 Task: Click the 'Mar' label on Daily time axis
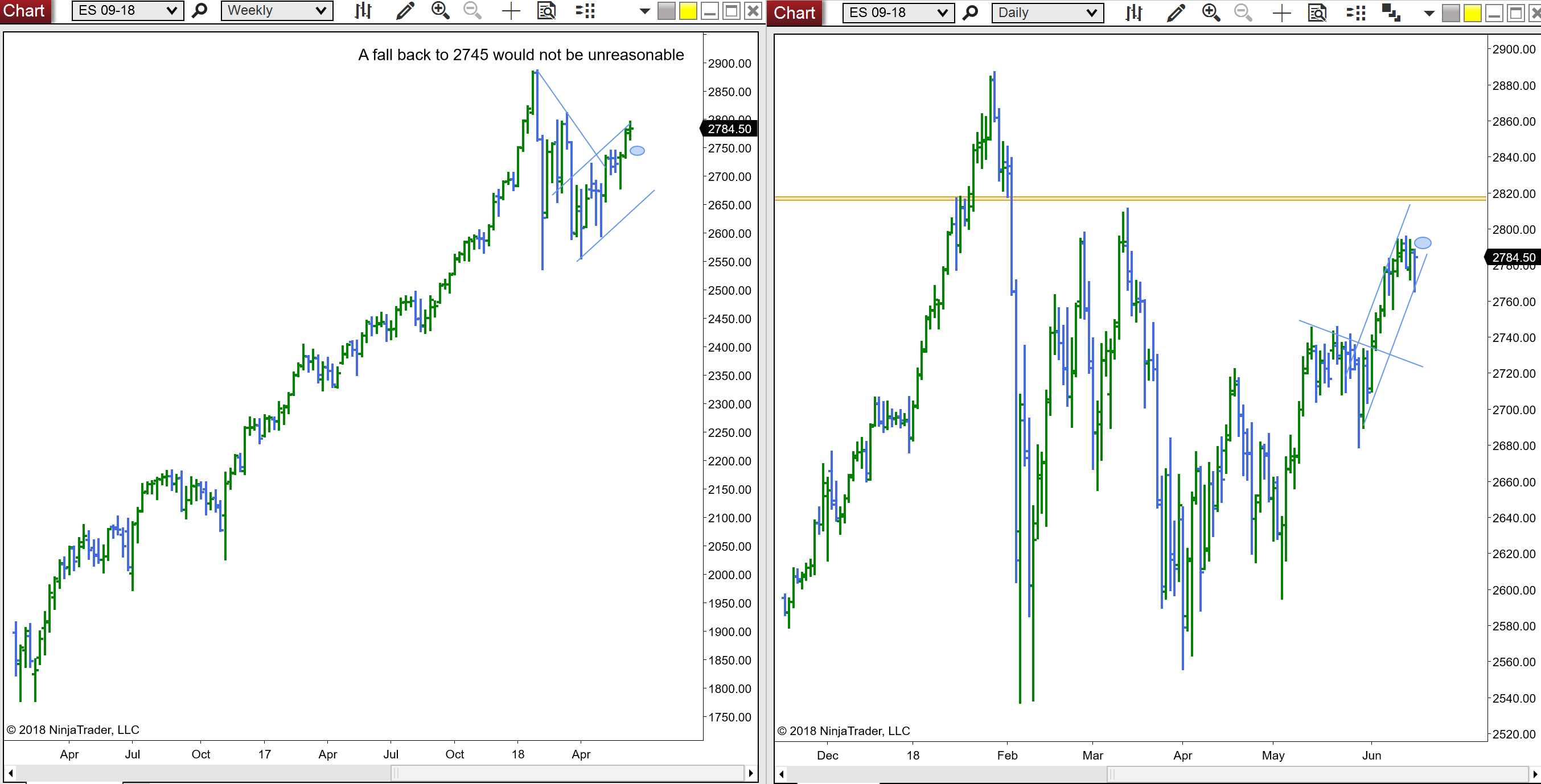(x=1092, y=756)
